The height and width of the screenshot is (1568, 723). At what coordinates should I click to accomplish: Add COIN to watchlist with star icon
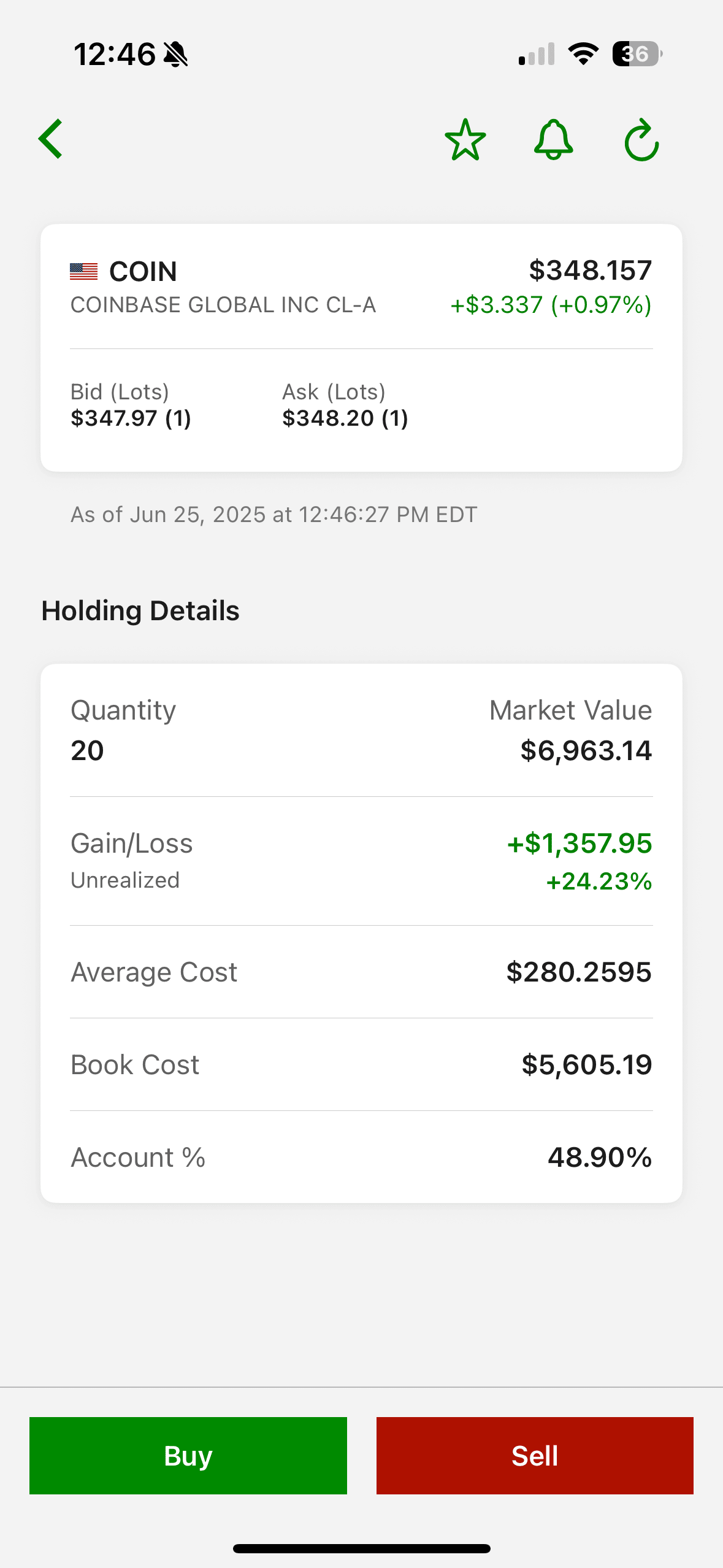[465, 140]
